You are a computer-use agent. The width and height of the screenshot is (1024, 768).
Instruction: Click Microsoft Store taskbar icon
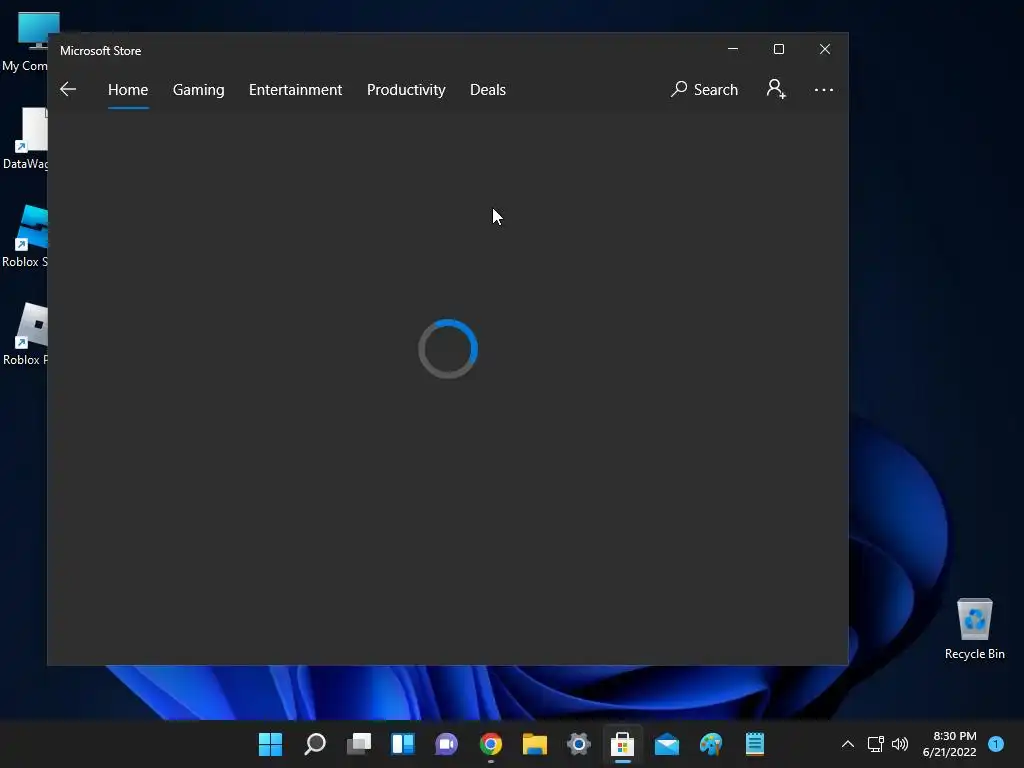(x=622, y=744)
